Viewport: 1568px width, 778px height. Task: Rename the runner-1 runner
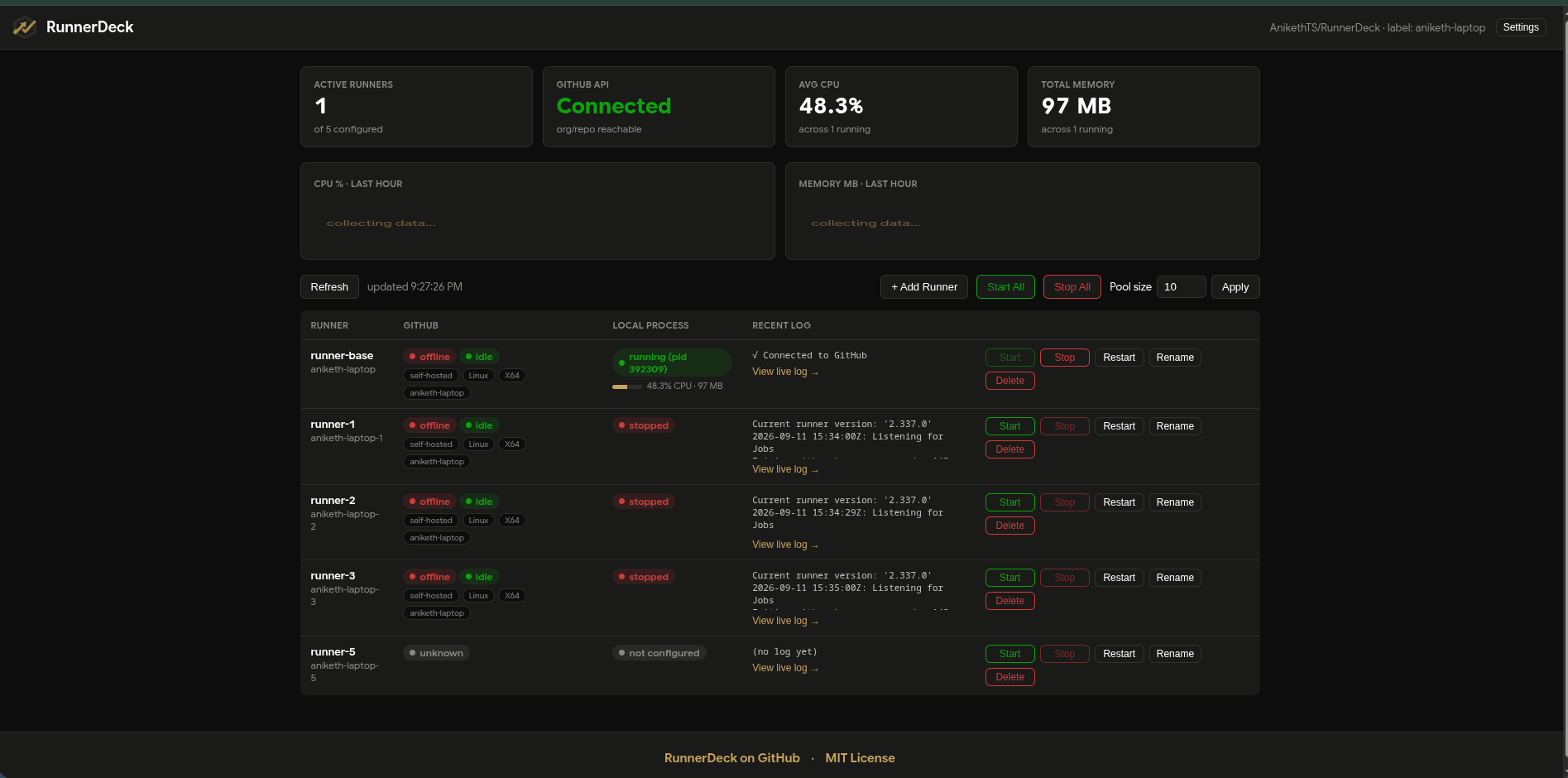[1175, 426]
